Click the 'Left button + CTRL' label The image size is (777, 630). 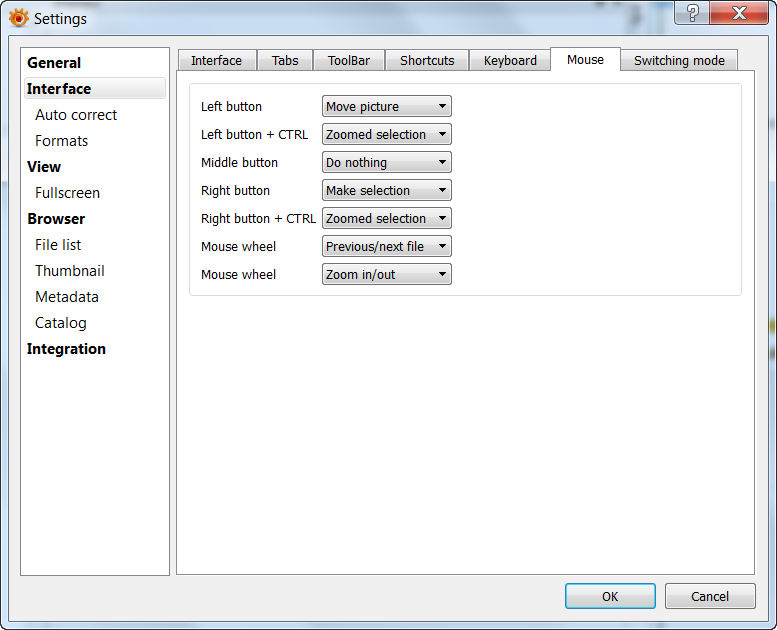tap(255, 134)
